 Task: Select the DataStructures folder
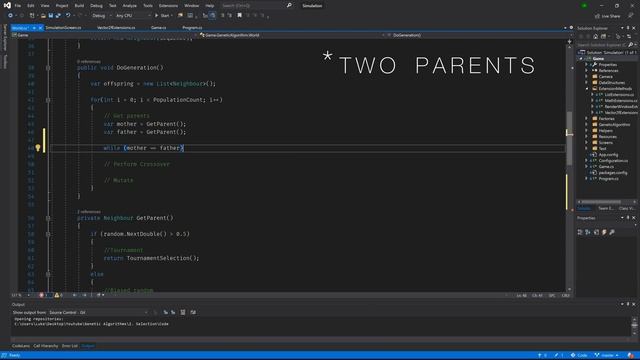[611, 83]
